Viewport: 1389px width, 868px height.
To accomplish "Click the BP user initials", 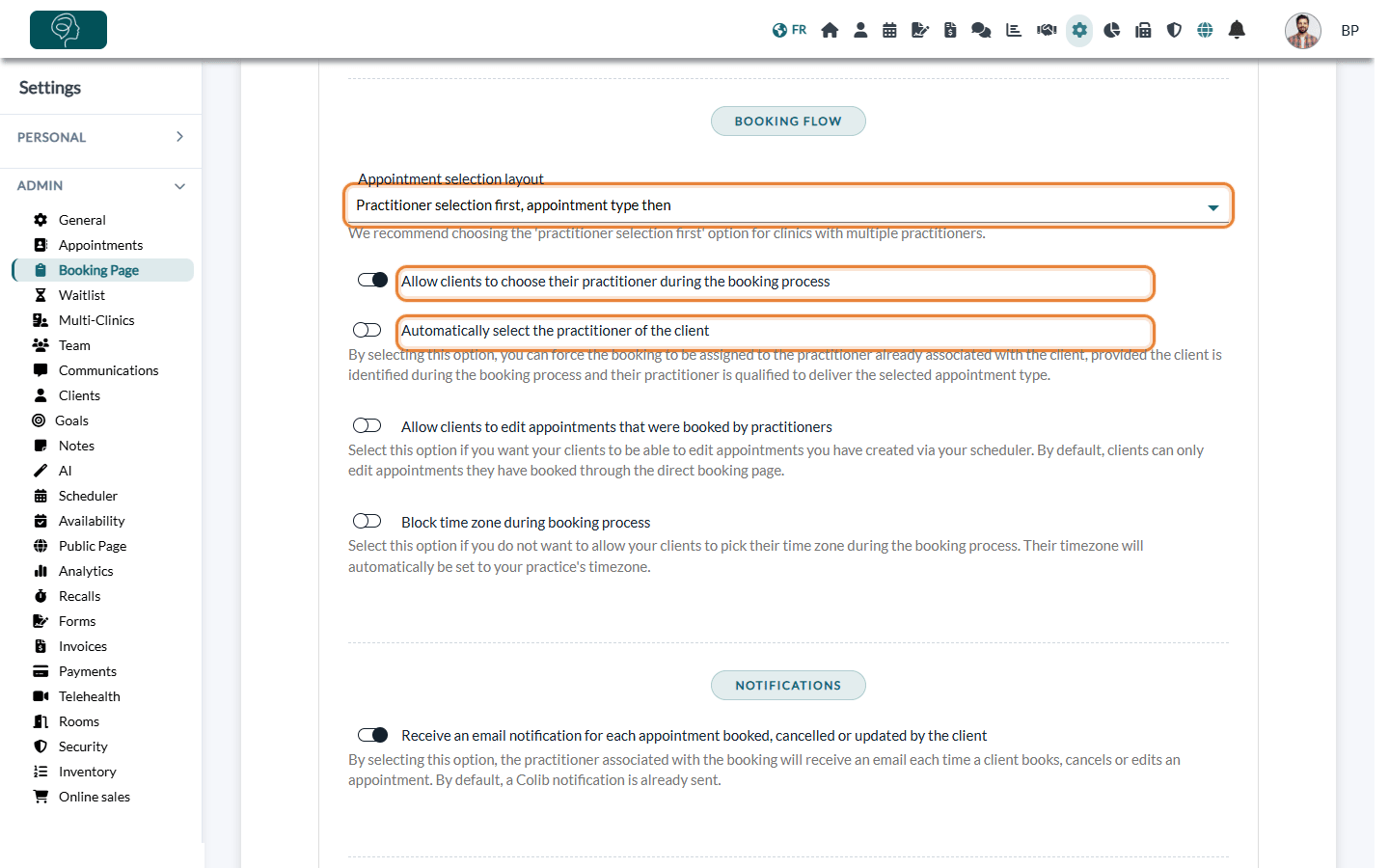I will 1349,31.
